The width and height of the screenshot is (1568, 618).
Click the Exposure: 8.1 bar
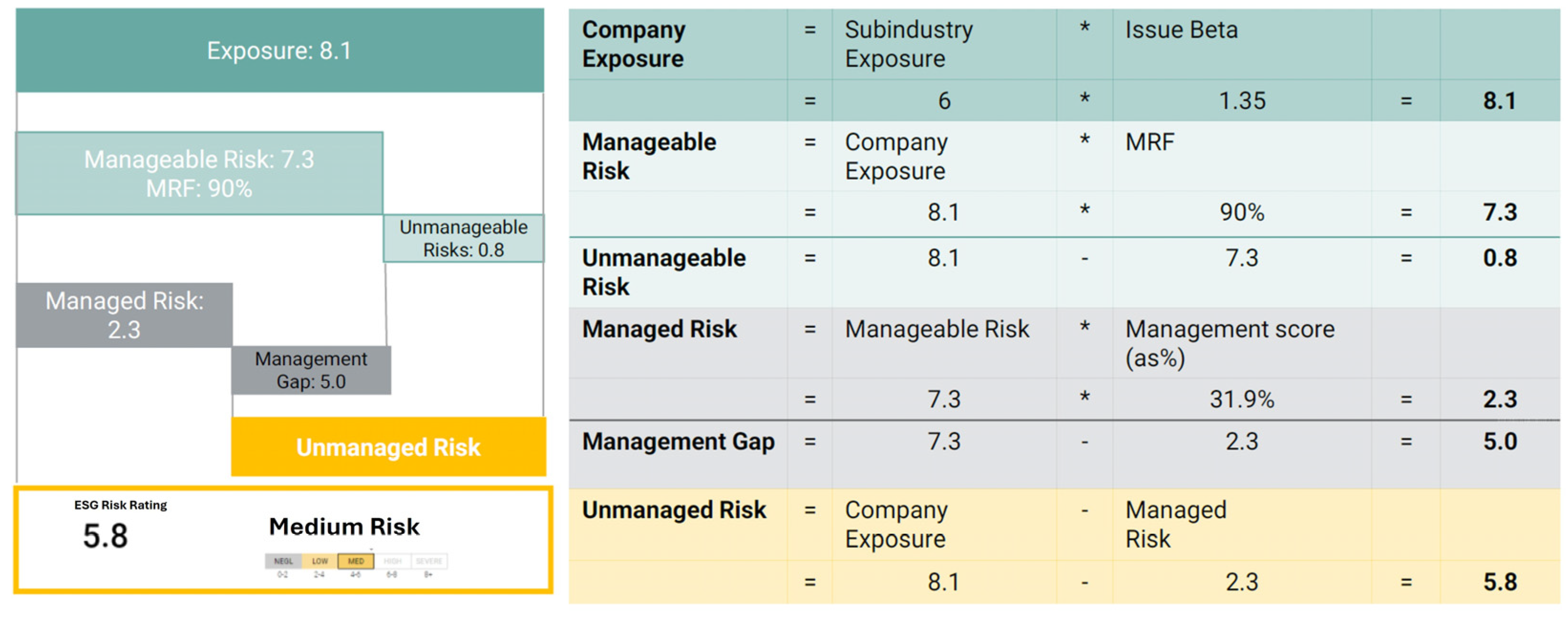pyautogui.click(x=279, y=51)
